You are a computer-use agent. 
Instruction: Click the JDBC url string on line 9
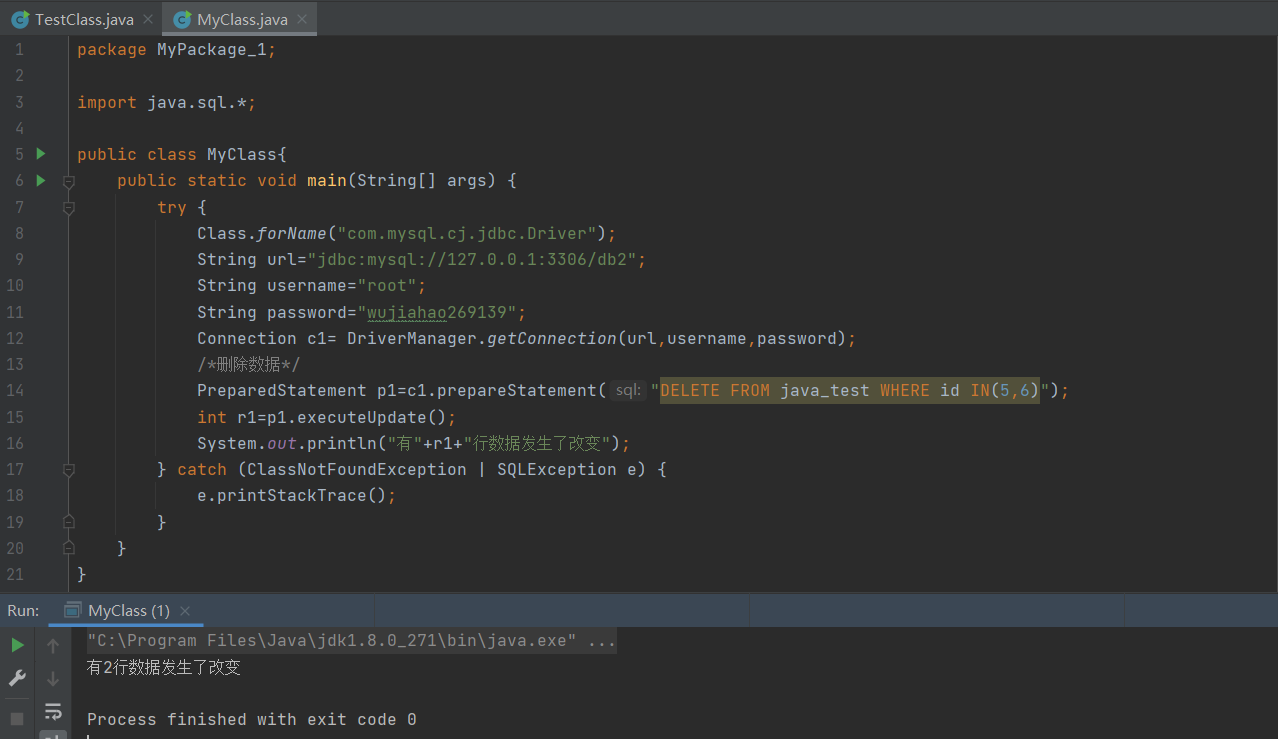(x=477, y=259)
